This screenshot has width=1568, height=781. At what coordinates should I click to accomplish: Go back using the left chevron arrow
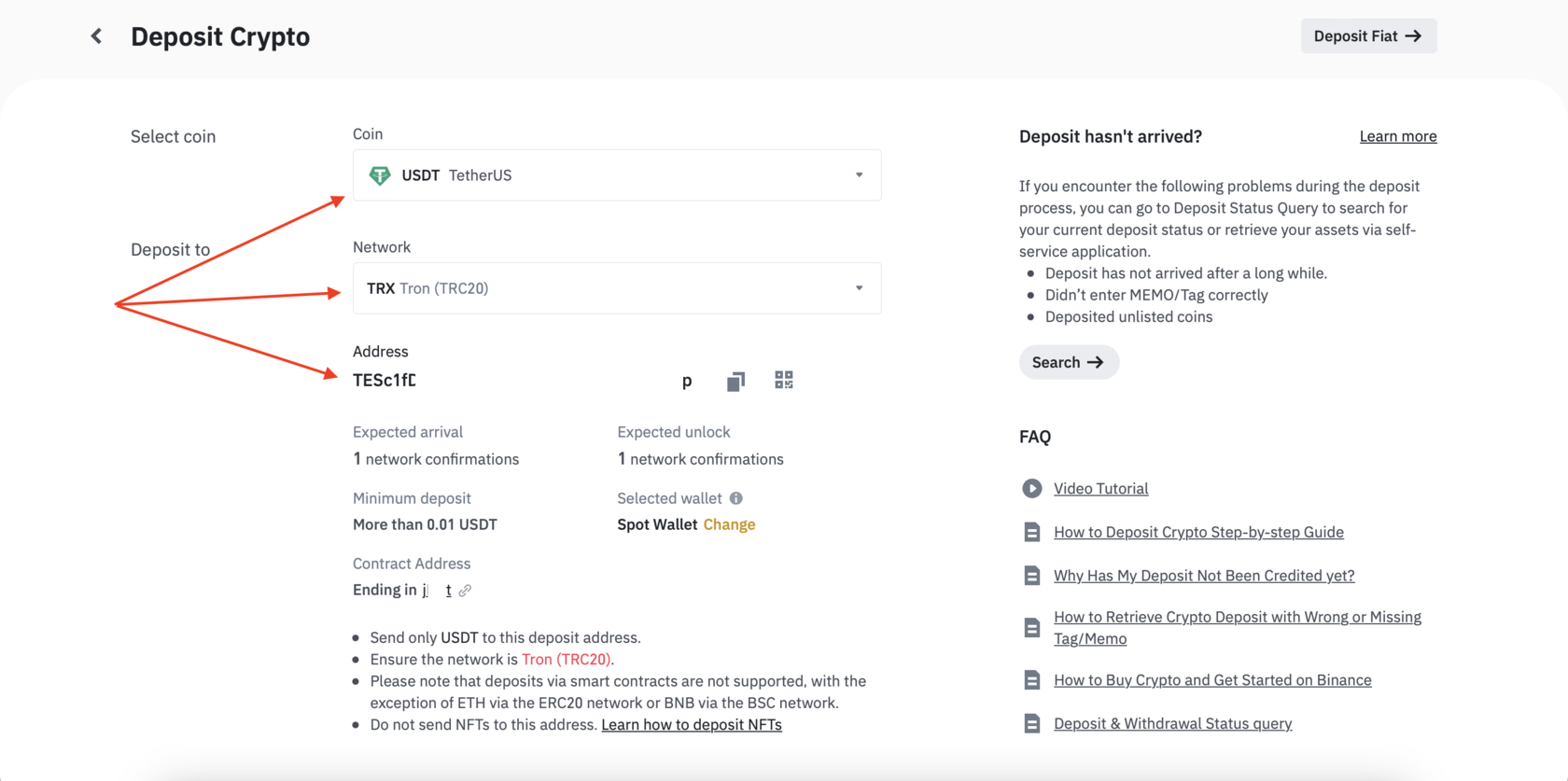pos(96,36)
